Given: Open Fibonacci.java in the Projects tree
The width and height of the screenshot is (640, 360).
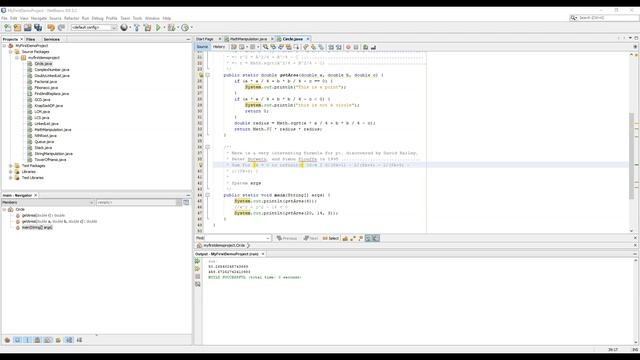Looking at the screenshot, I should point(46,88).
